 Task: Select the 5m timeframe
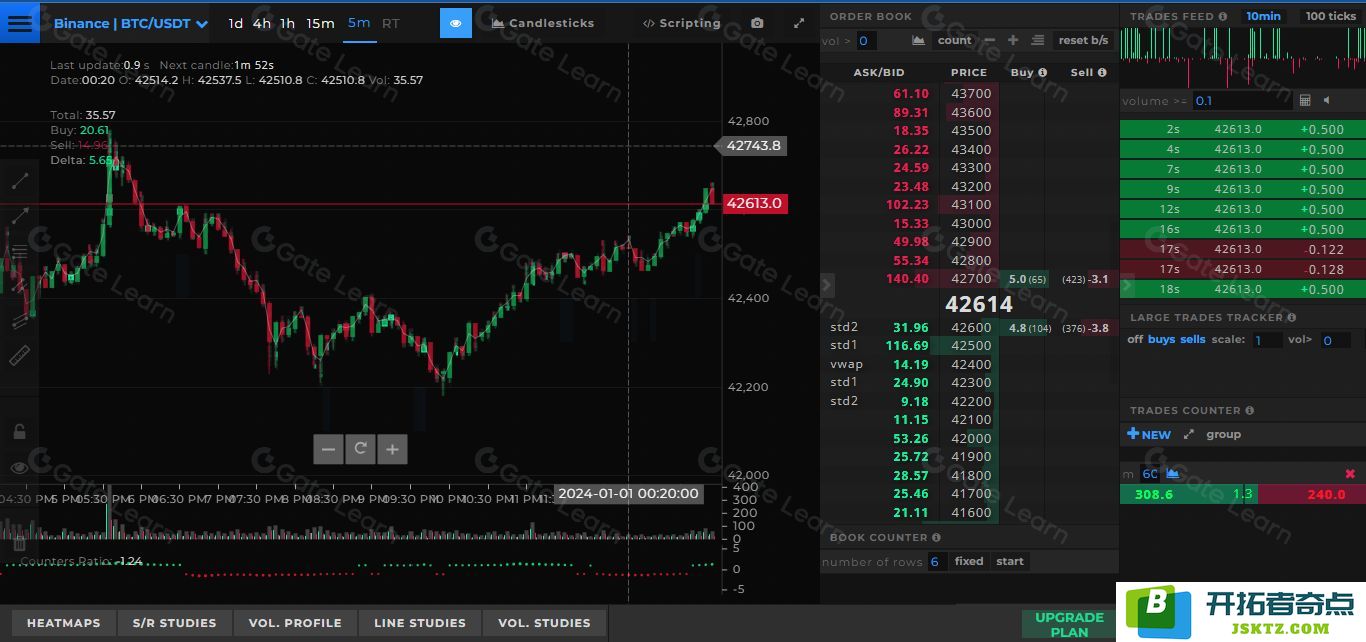pos(359,23)
